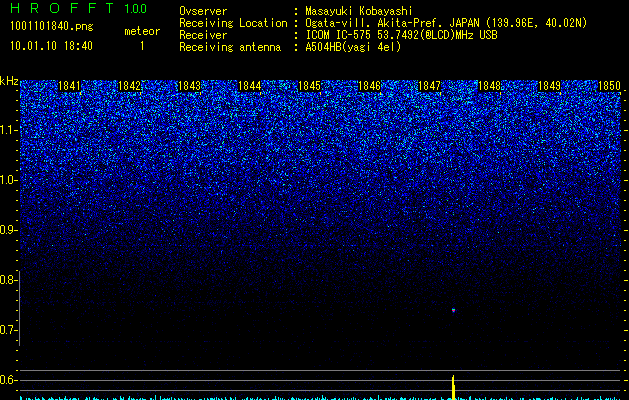Click the 1847 time marker
The height and width of the screenshot is (400, 629).
point(430,86)
